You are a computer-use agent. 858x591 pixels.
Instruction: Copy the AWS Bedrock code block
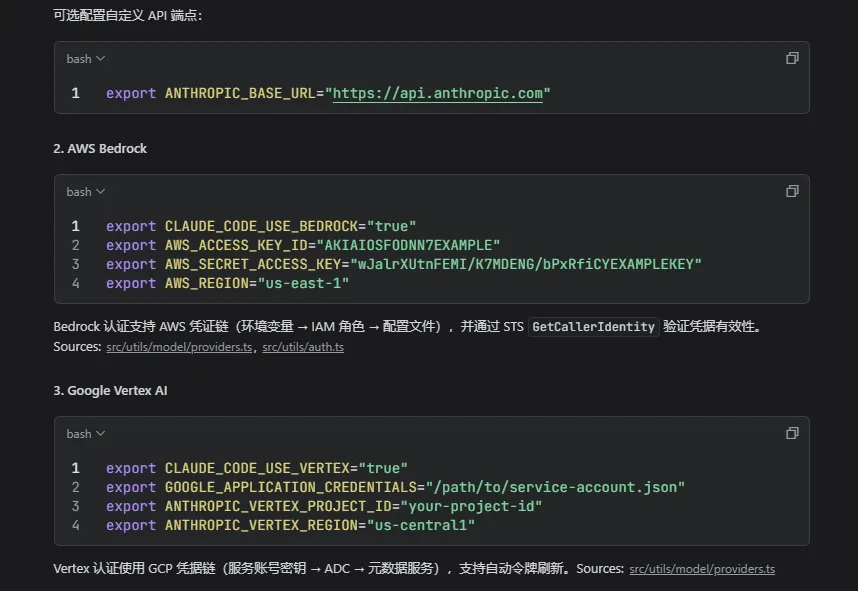tap(792, 191)
